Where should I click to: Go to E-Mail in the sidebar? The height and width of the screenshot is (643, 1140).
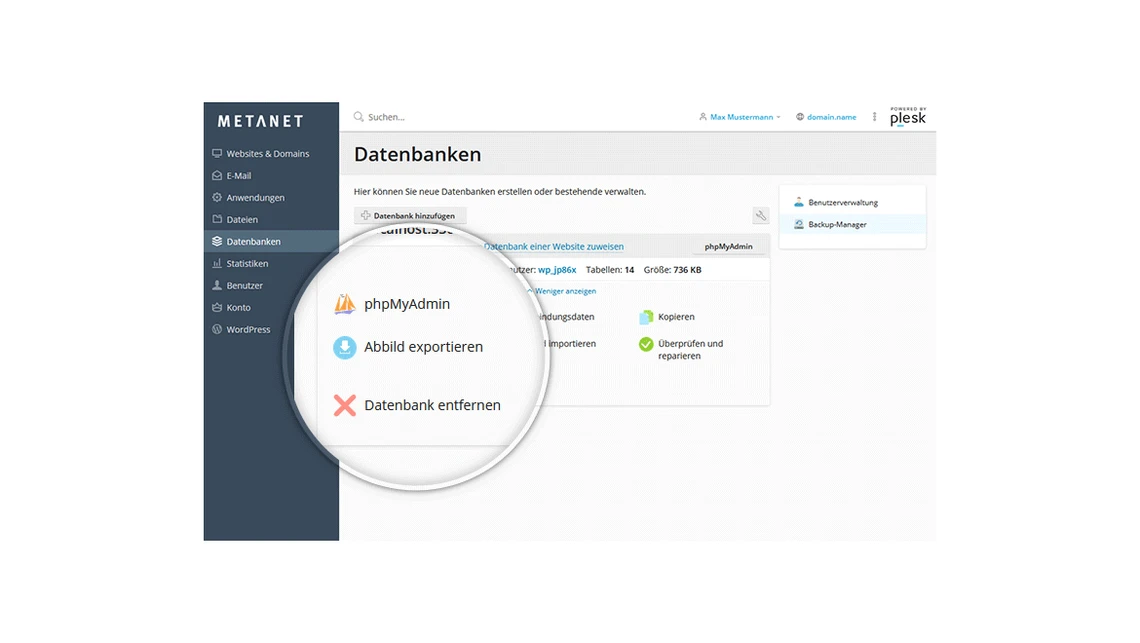[x=238, y=176]
